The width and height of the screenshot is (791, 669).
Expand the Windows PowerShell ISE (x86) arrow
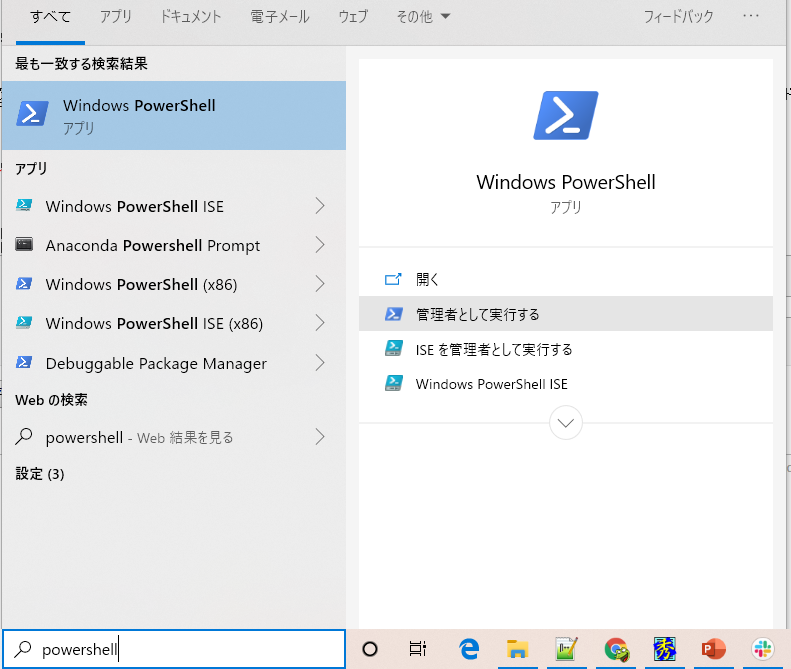[x=320, y=323]
